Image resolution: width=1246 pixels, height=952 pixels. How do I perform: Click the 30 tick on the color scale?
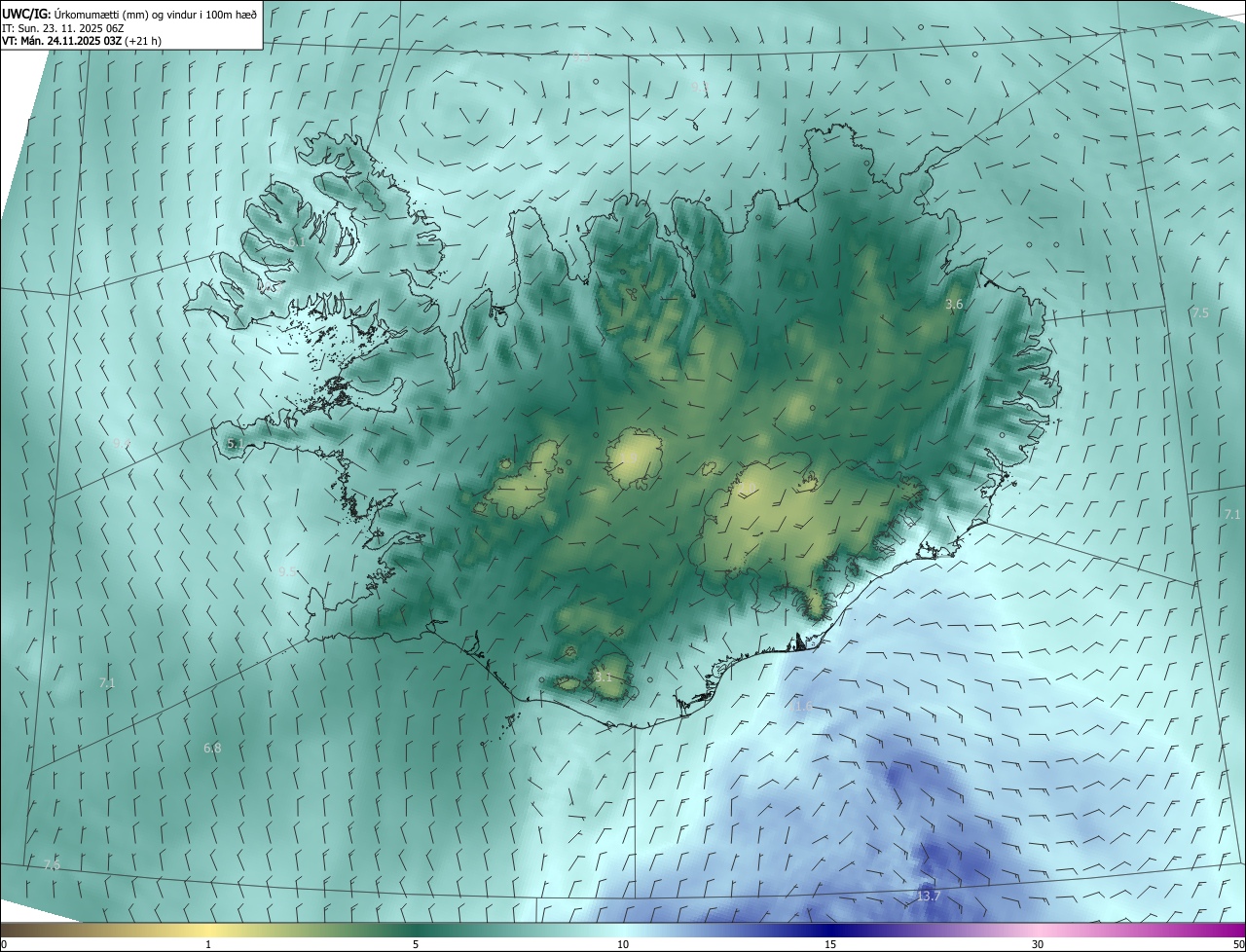1038,944
